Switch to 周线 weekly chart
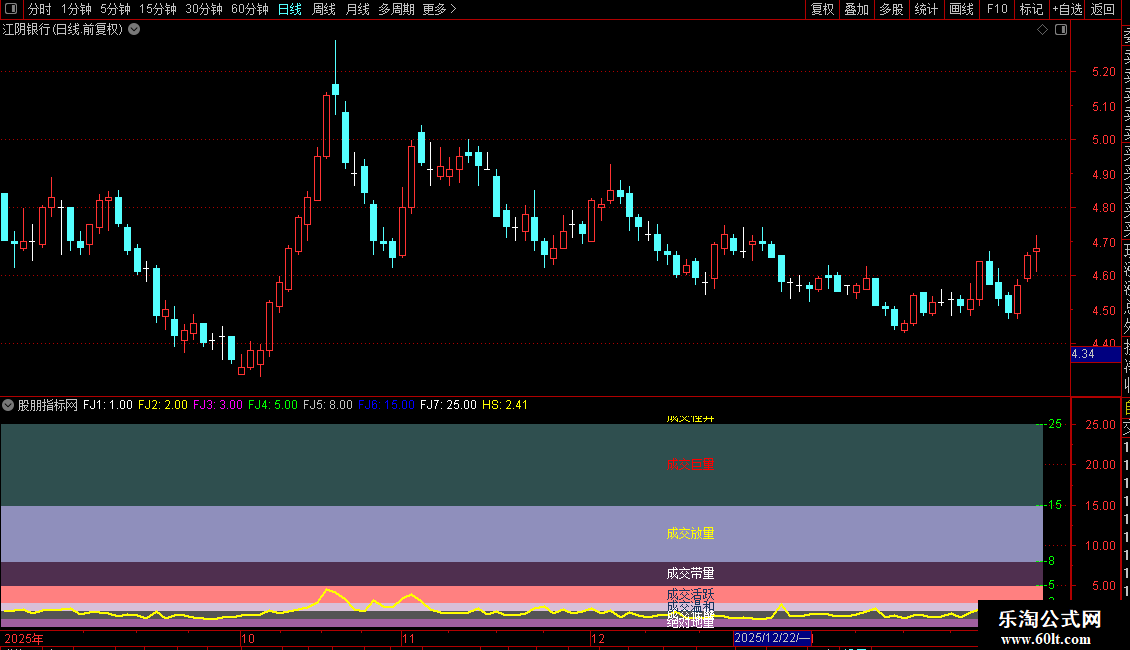Screen dimensions: 1130x650 point(324,9)
